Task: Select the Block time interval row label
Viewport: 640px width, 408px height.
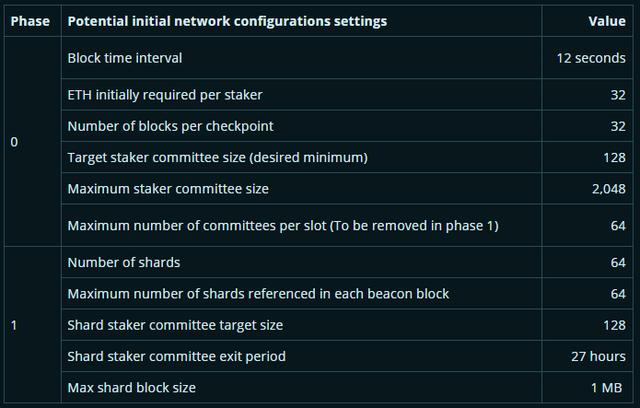Action: click(x=125, y=58)
